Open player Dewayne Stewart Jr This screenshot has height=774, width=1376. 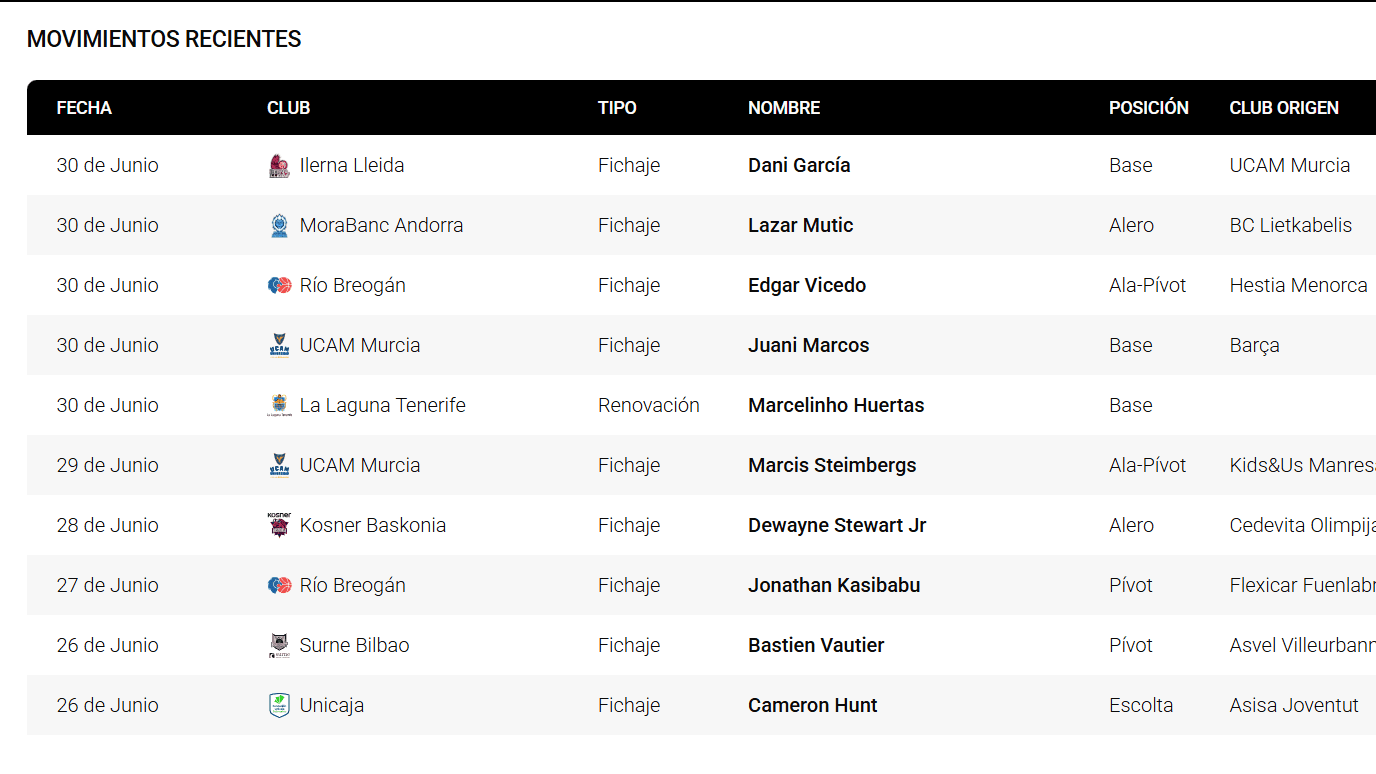pyautogui.click(x=837, y=525)
